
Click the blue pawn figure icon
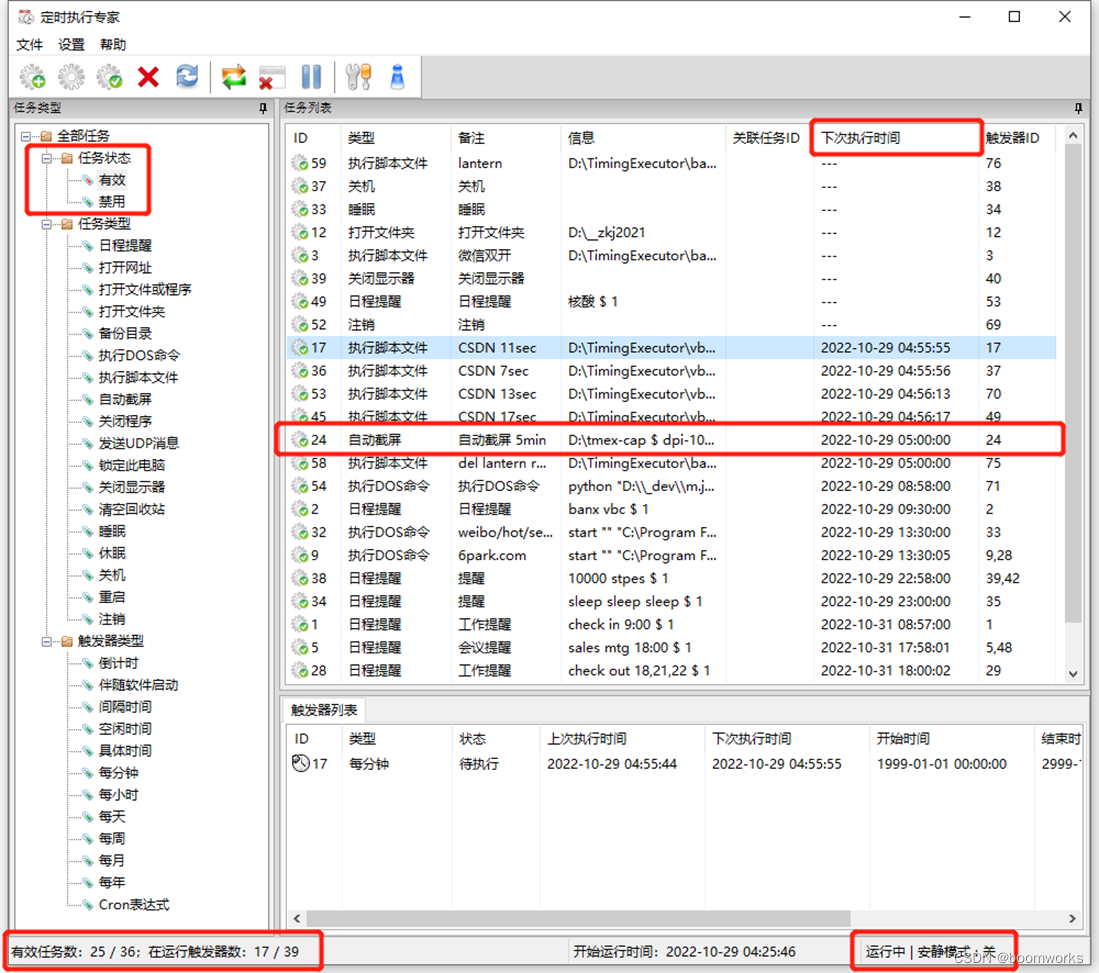click(x=397, y=77)
